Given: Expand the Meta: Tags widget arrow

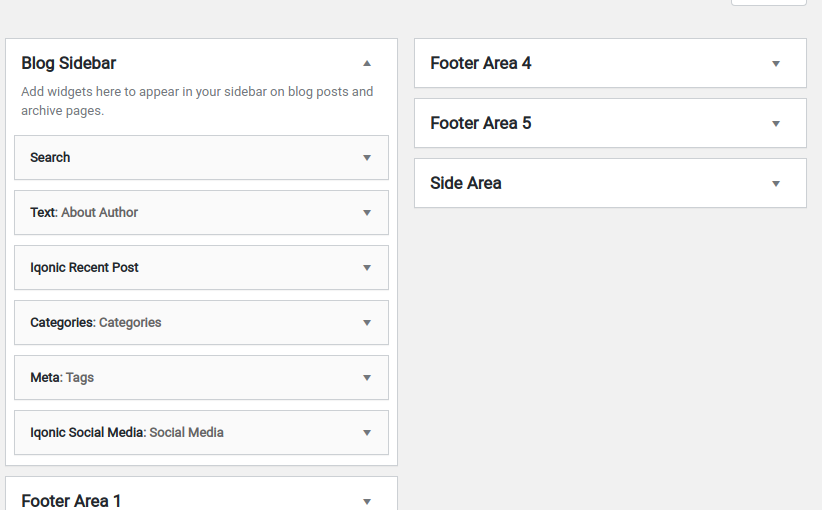Looking at the screenshot, I should (x=367, y=378).
